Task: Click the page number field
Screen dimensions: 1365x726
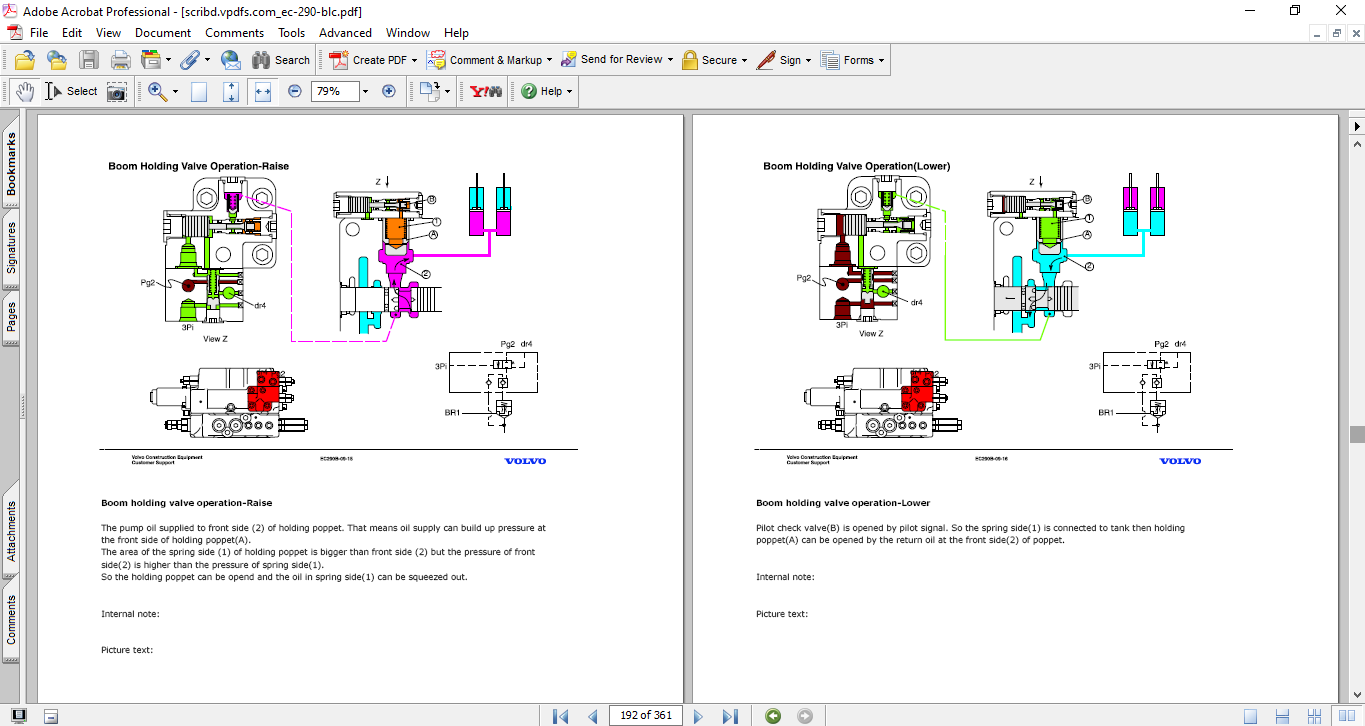Action: (646, 715)
